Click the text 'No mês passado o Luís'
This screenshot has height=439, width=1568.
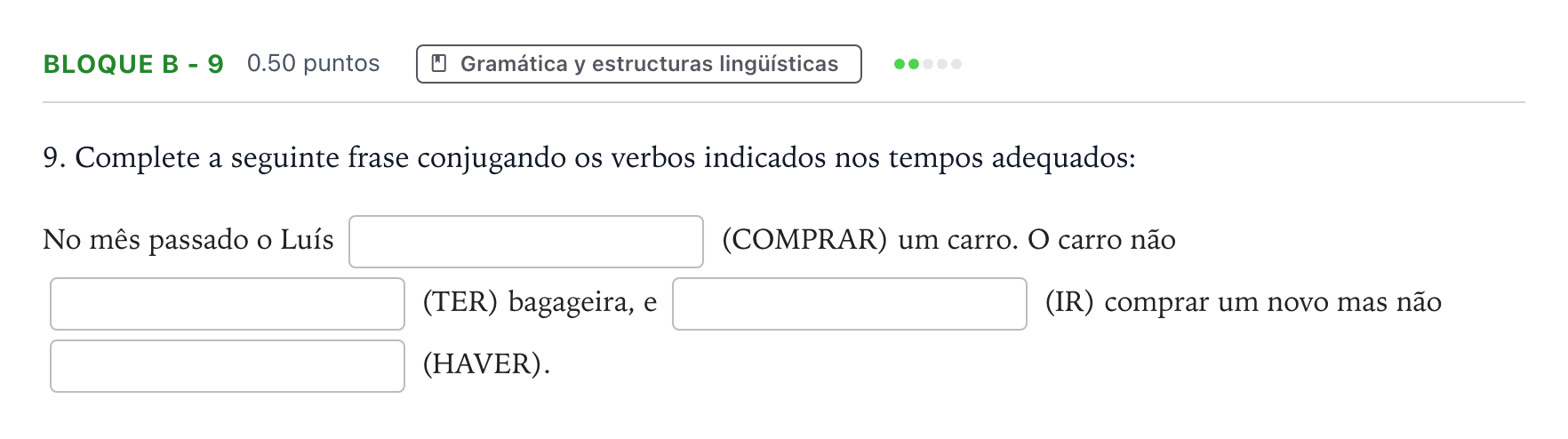click(188, 240)
